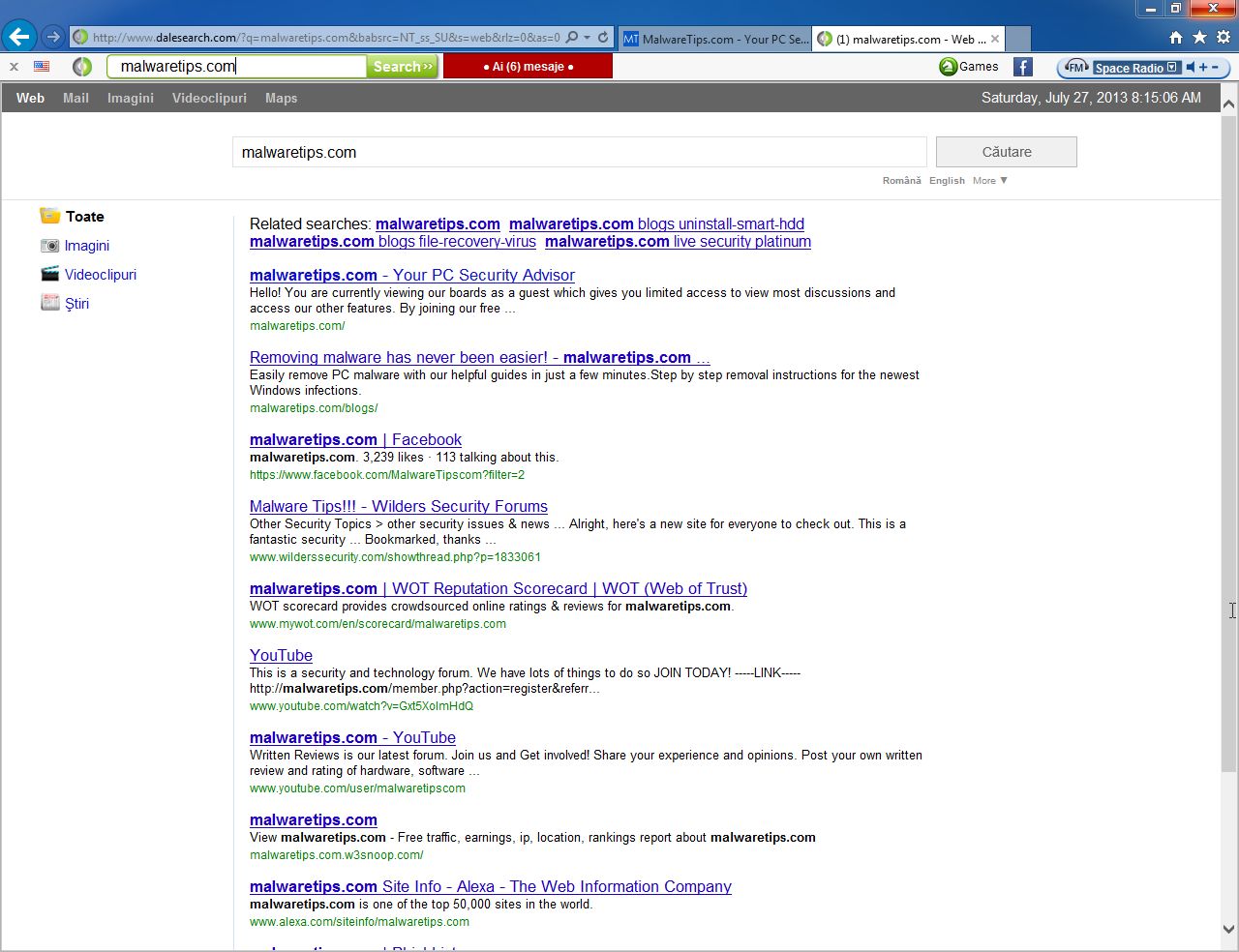Click the scrollbar up arrow

pyautogui.click(x=1229, y=104)
